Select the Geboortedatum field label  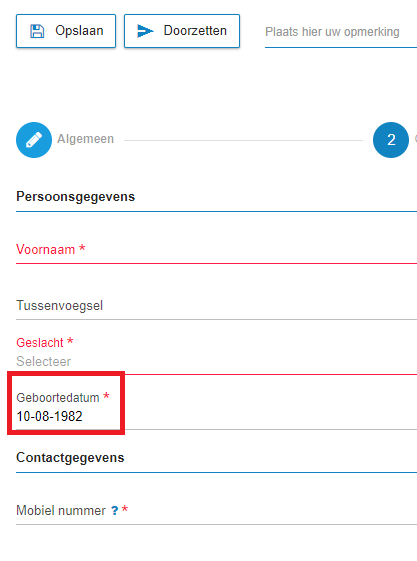pos(58,397)
